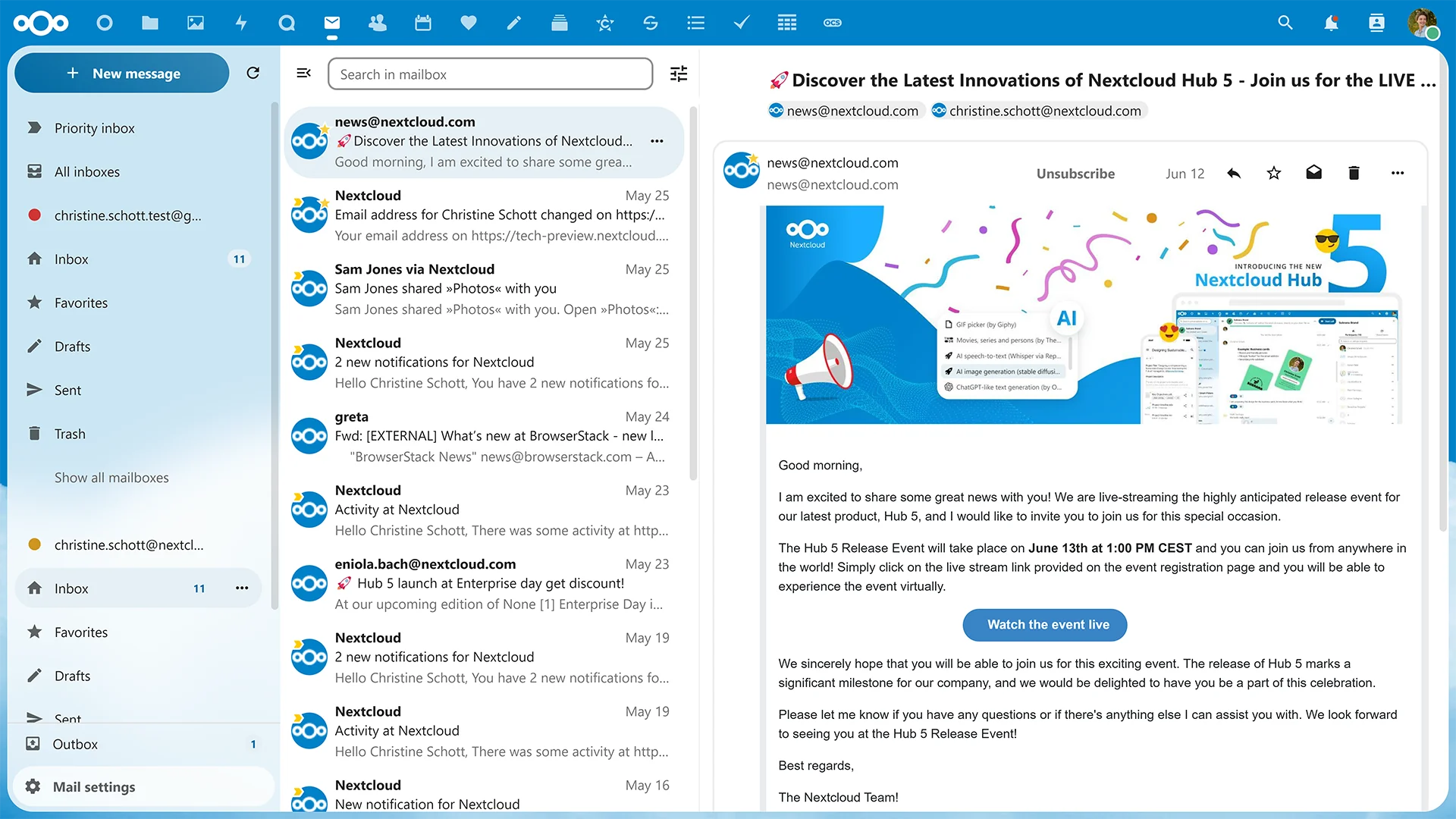Open the Talk chat app icon
Screen dimensions: 1456x819
pos(287,23)
